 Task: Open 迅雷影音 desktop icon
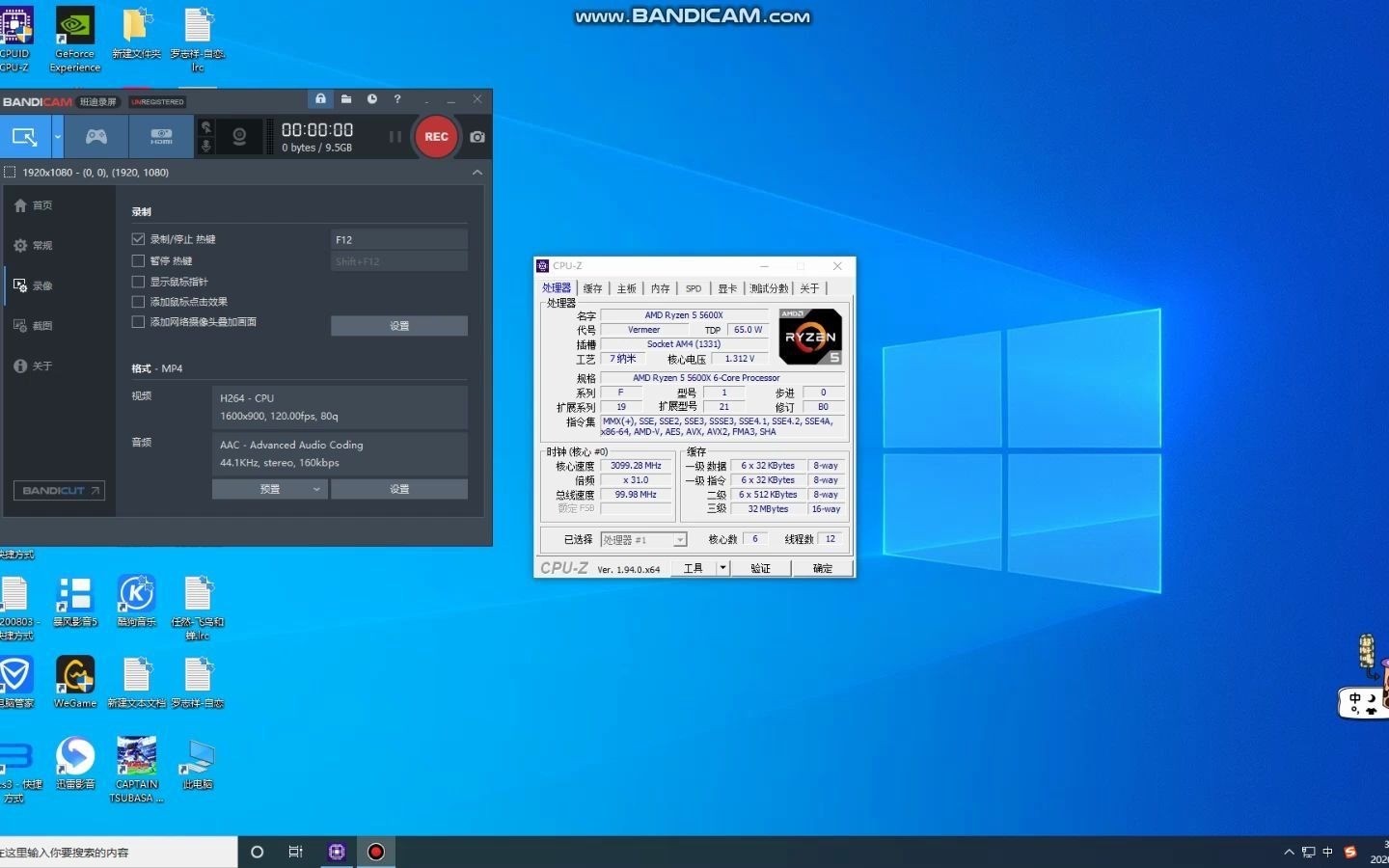75,764
